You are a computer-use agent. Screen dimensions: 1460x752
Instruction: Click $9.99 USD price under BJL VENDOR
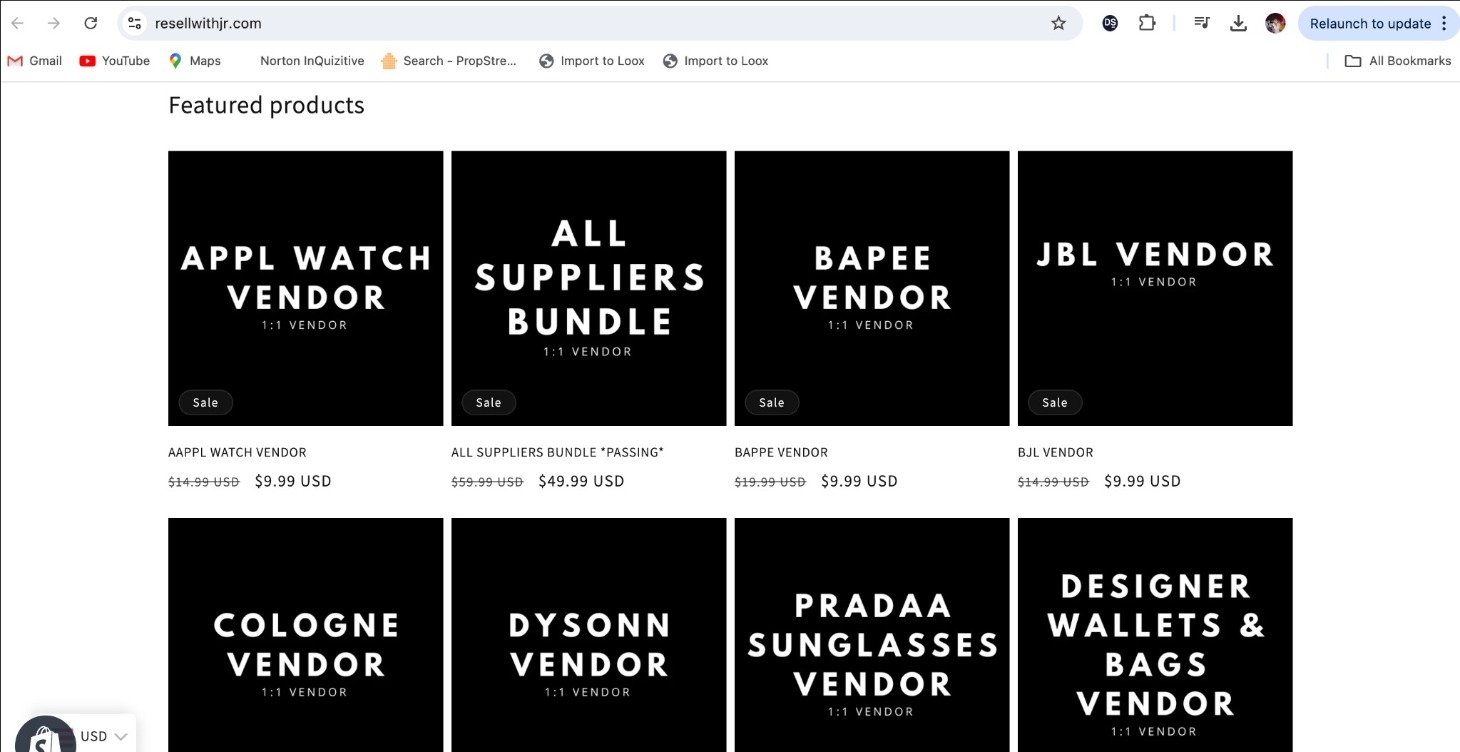1142,481
